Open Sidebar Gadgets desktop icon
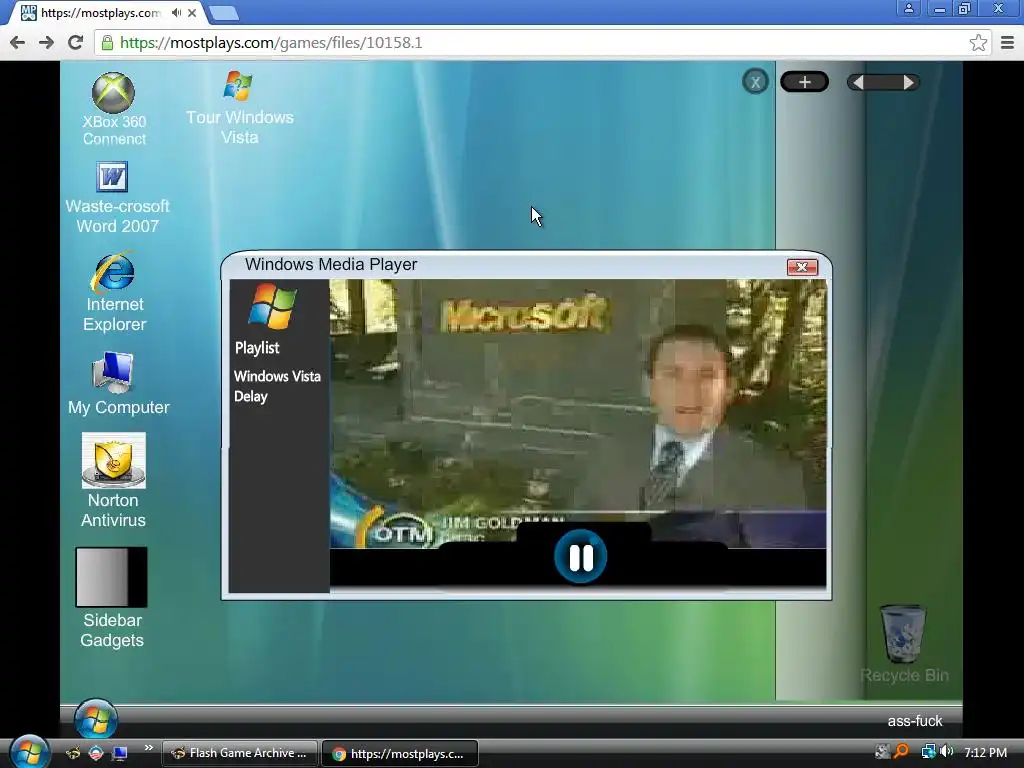 coord(112,598)
